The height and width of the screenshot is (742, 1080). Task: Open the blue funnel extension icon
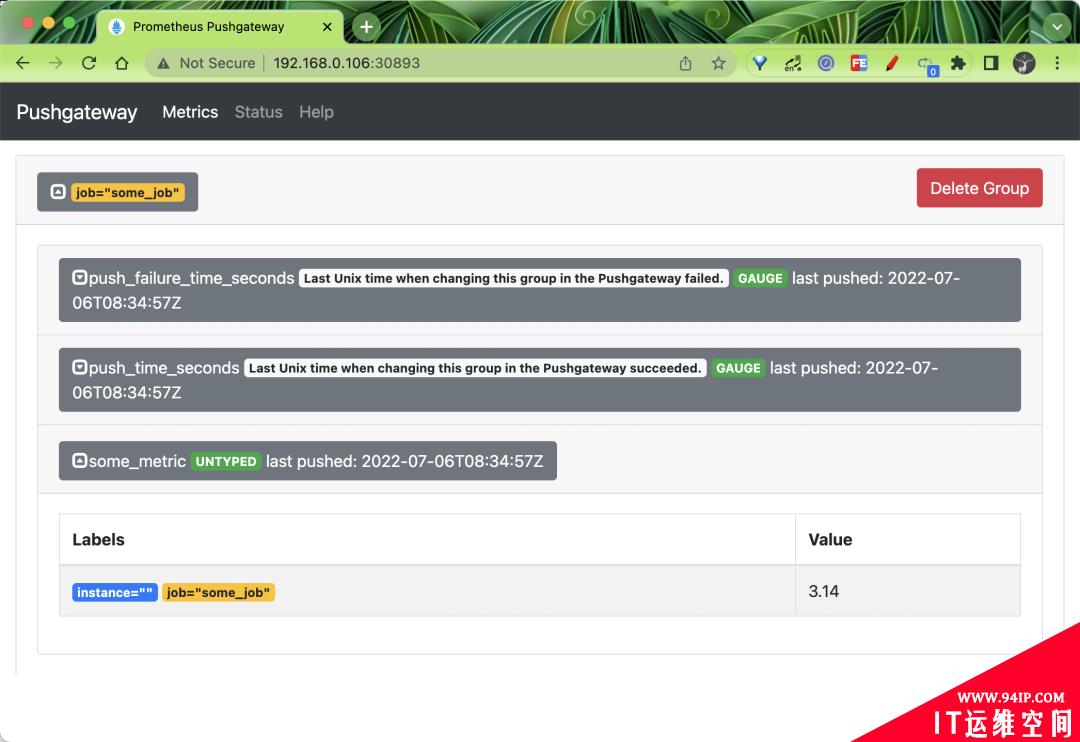tap(760, 63)
